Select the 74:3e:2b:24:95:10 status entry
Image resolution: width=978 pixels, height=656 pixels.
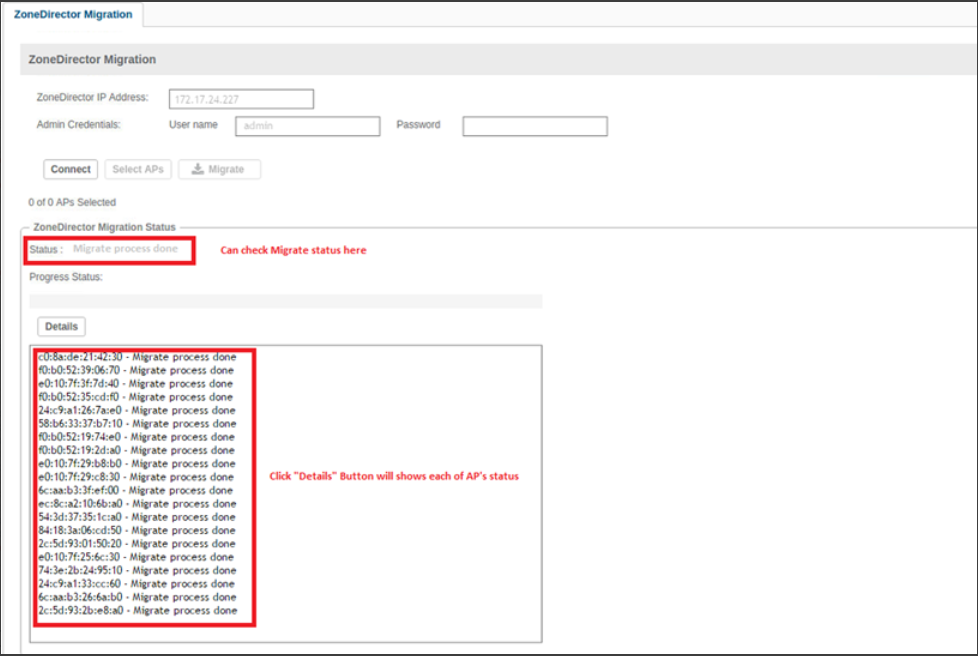137,570
